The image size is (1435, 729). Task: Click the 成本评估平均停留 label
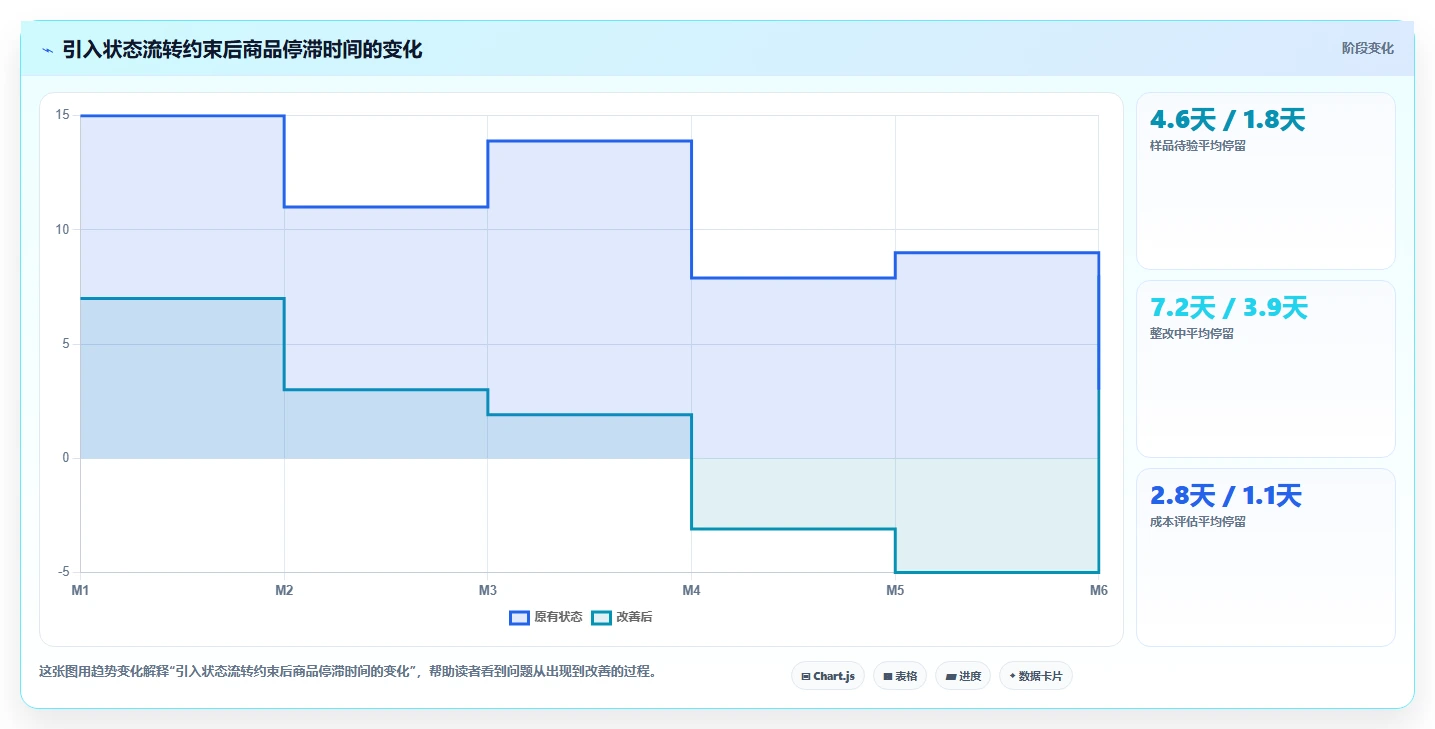coord(1198,522)
